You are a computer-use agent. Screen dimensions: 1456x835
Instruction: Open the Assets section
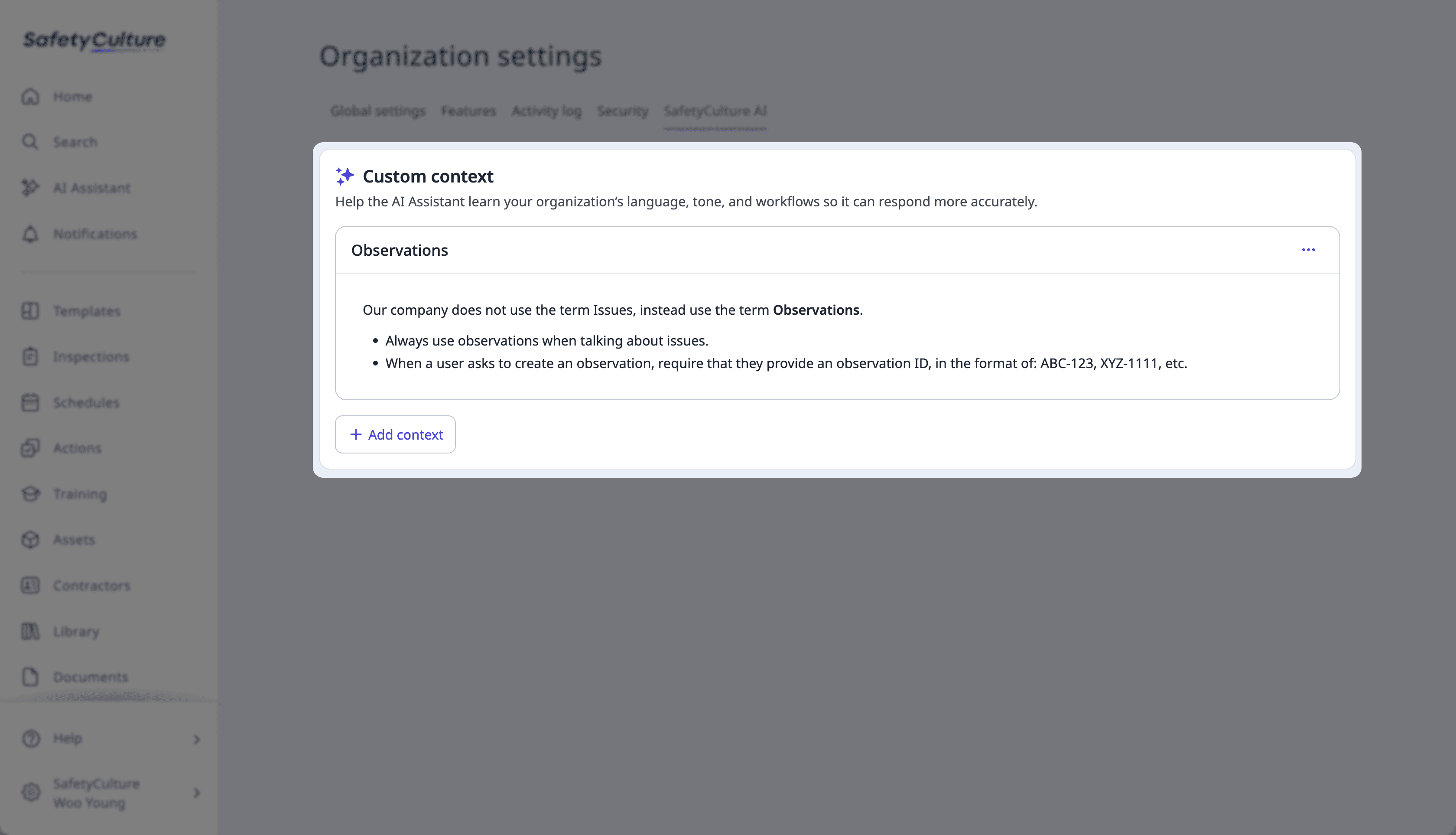pos(74,540)
